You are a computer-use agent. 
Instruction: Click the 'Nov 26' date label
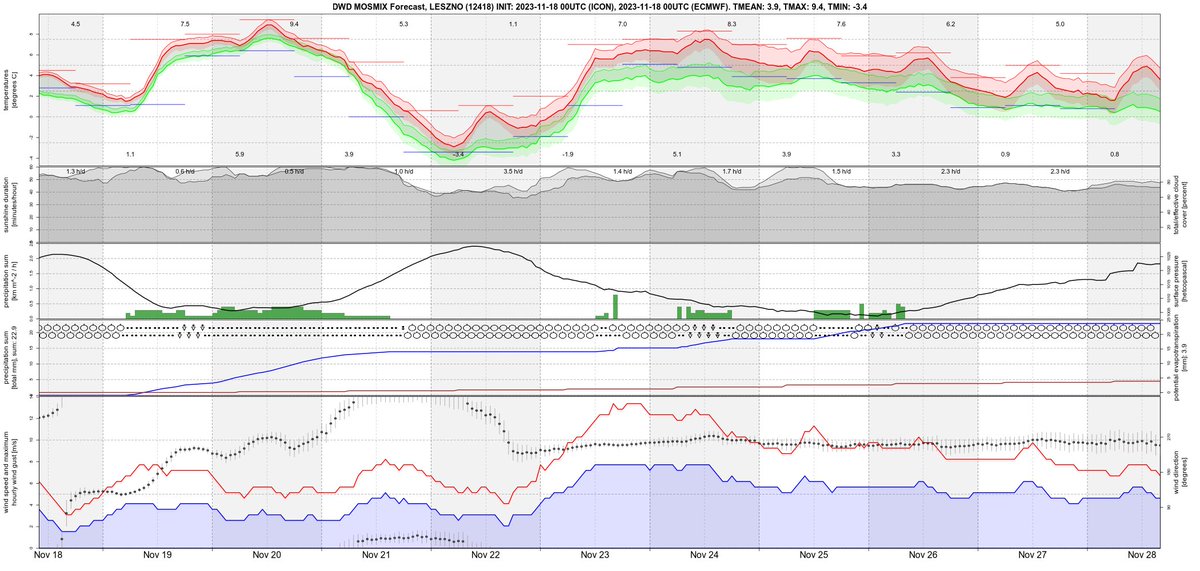click(x=923, y=554)
